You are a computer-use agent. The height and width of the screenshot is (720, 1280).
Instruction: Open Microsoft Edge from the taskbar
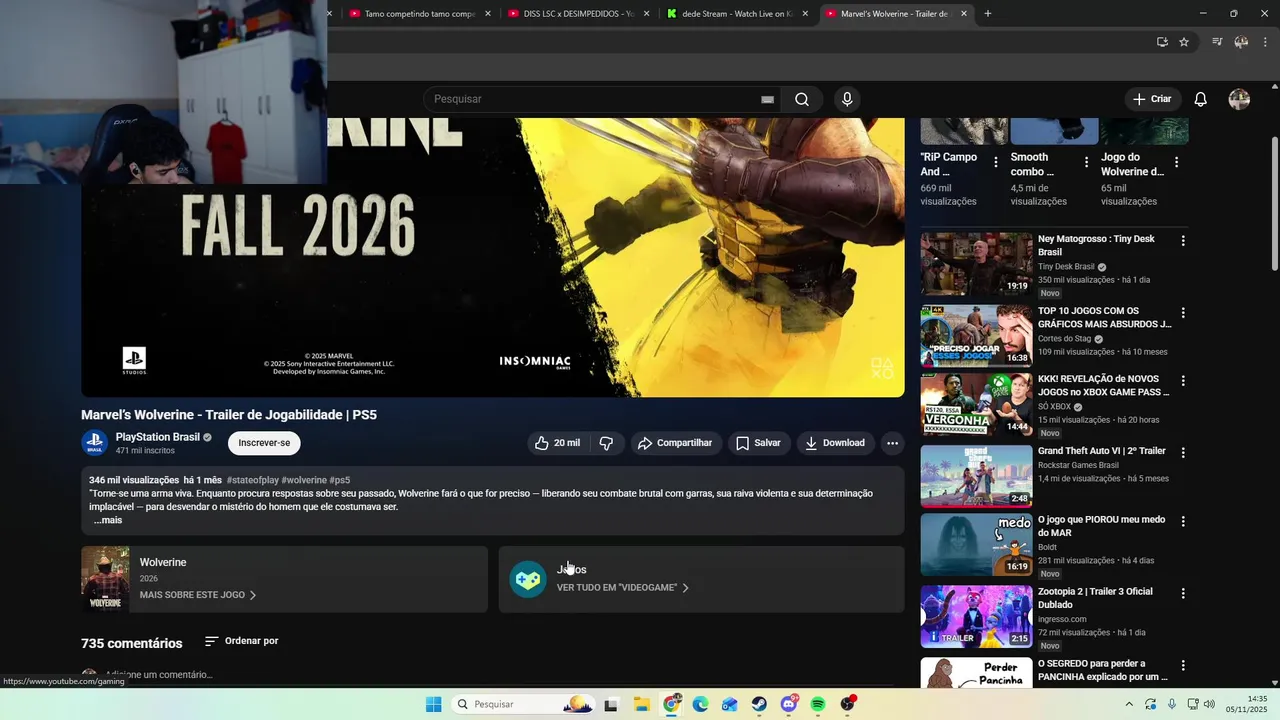[x=700, y=704]
